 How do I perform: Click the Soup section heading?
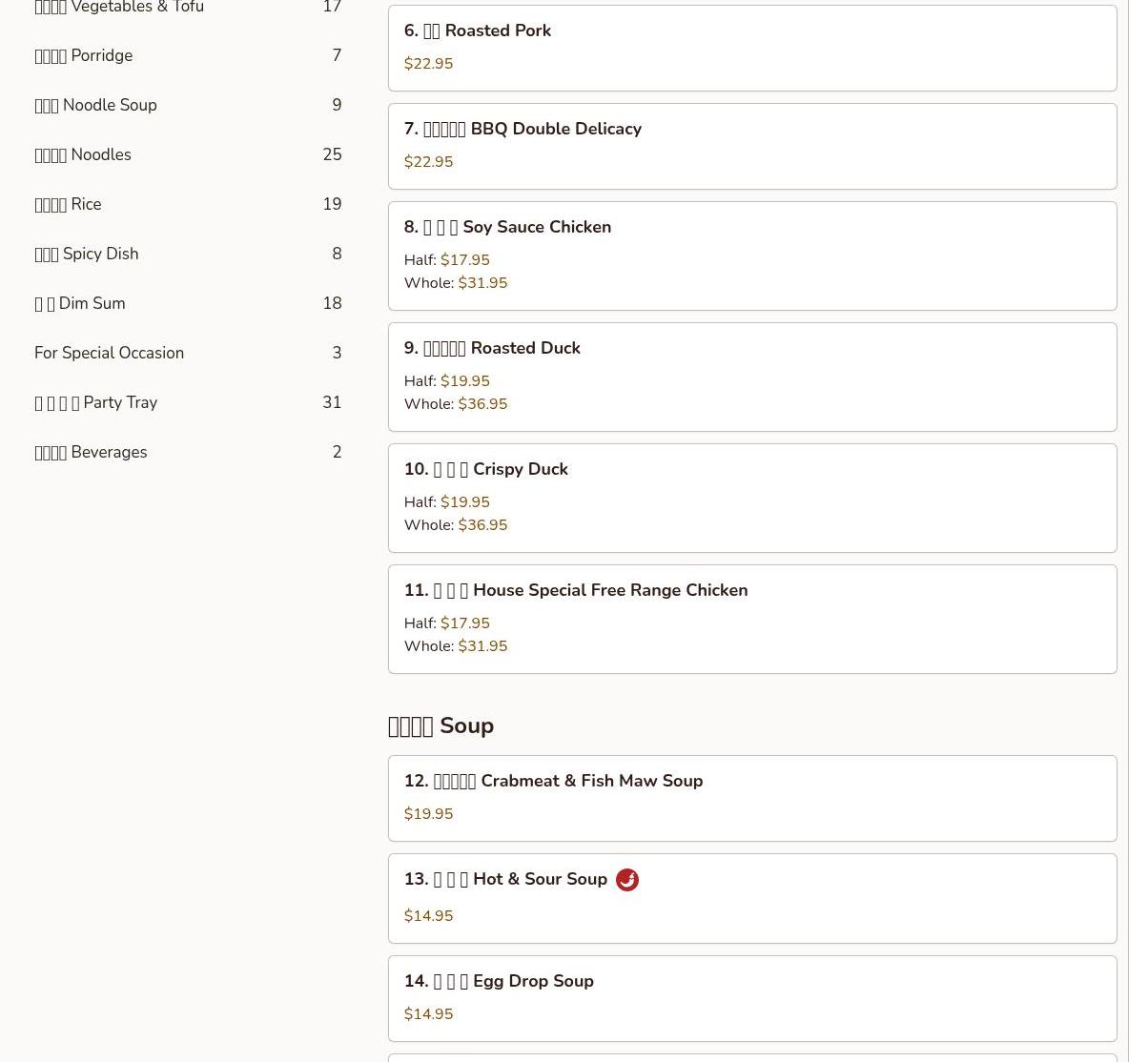coord(441,725)
